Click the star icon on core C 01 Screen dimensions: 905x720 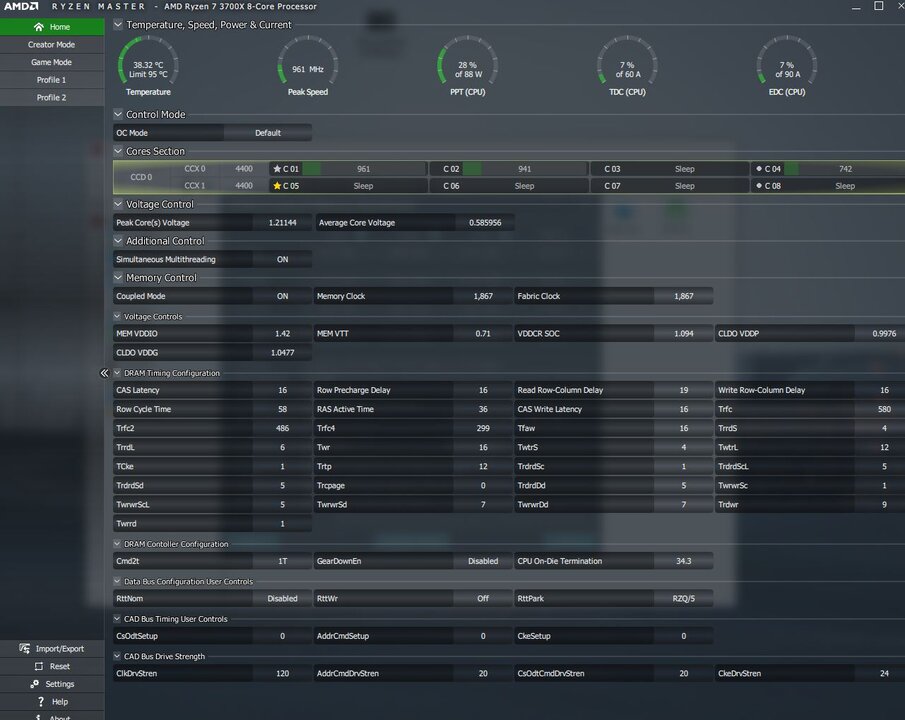277,169
